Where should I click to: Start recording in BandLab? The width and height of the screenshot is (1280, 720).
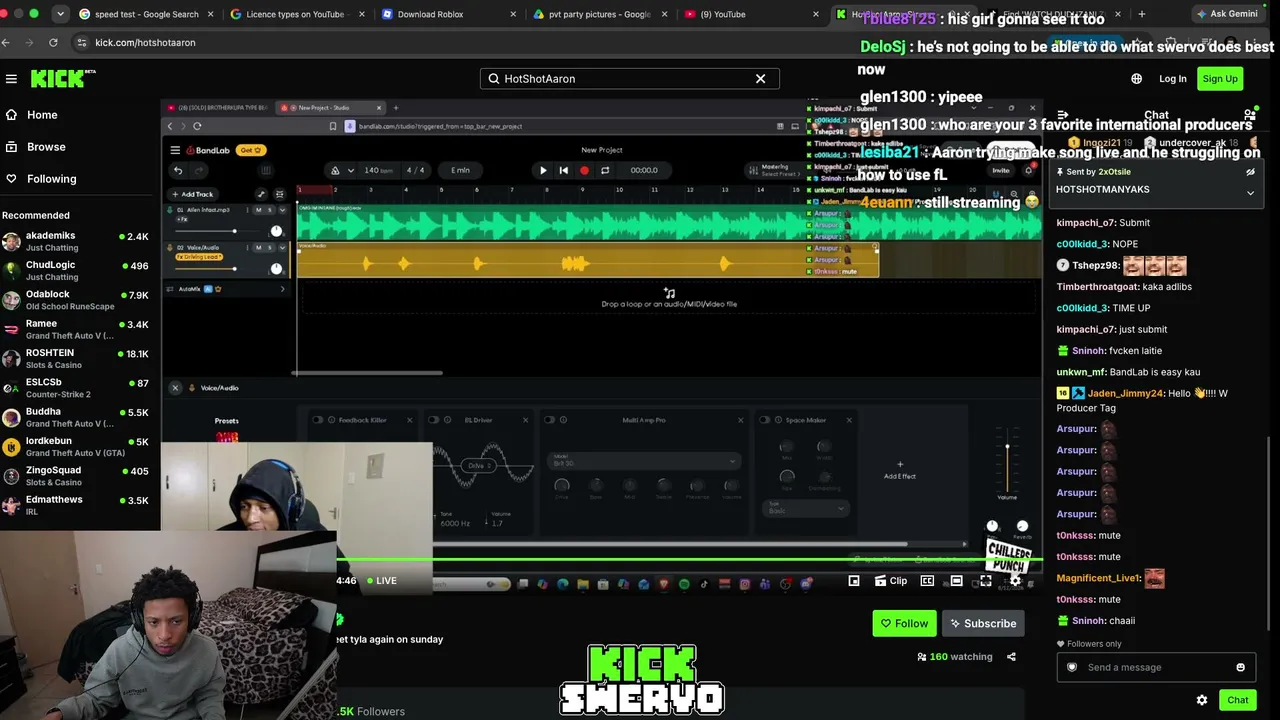[585, 170]
